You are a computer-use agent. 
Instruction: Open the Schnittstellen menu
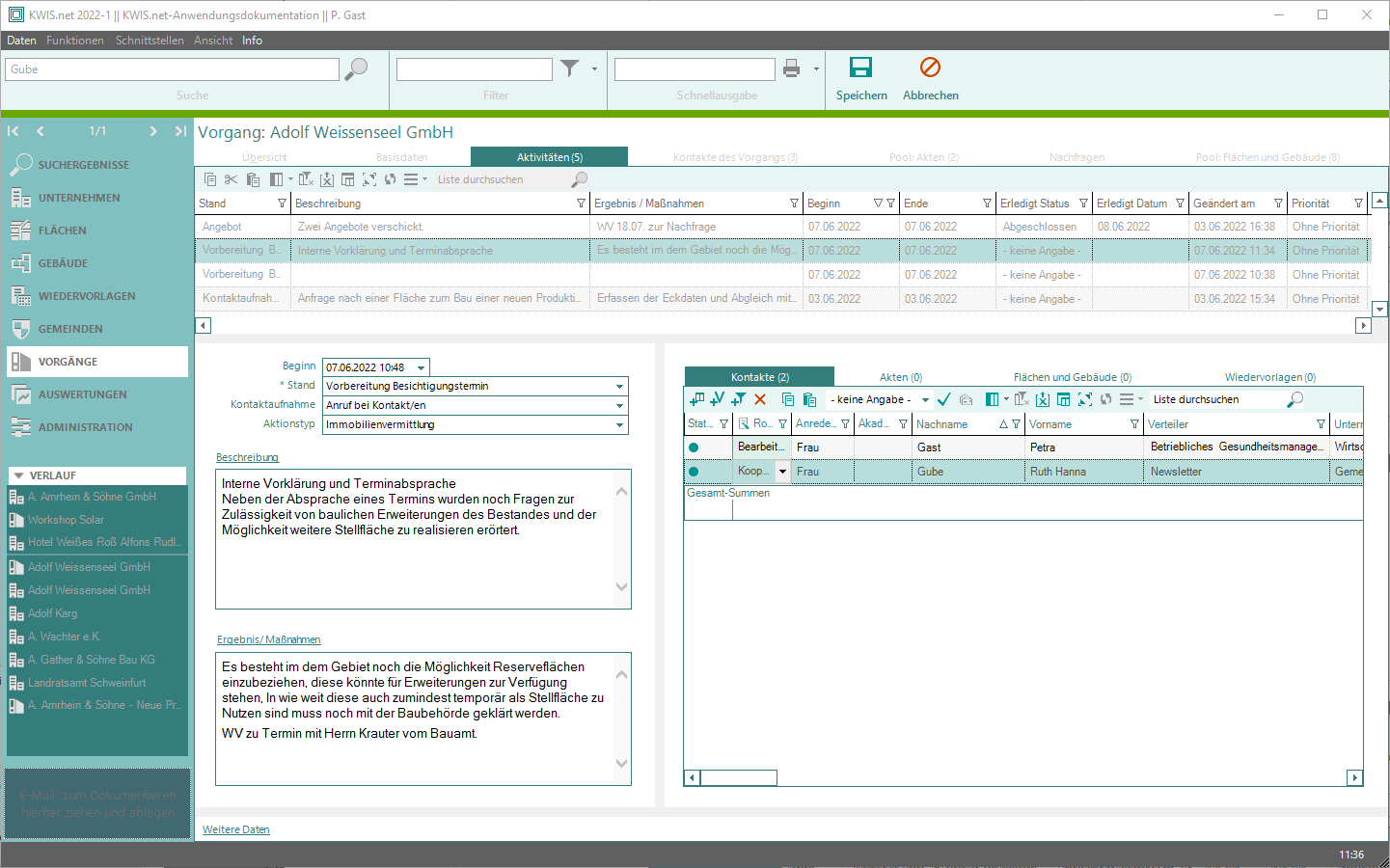pos(150,41)
